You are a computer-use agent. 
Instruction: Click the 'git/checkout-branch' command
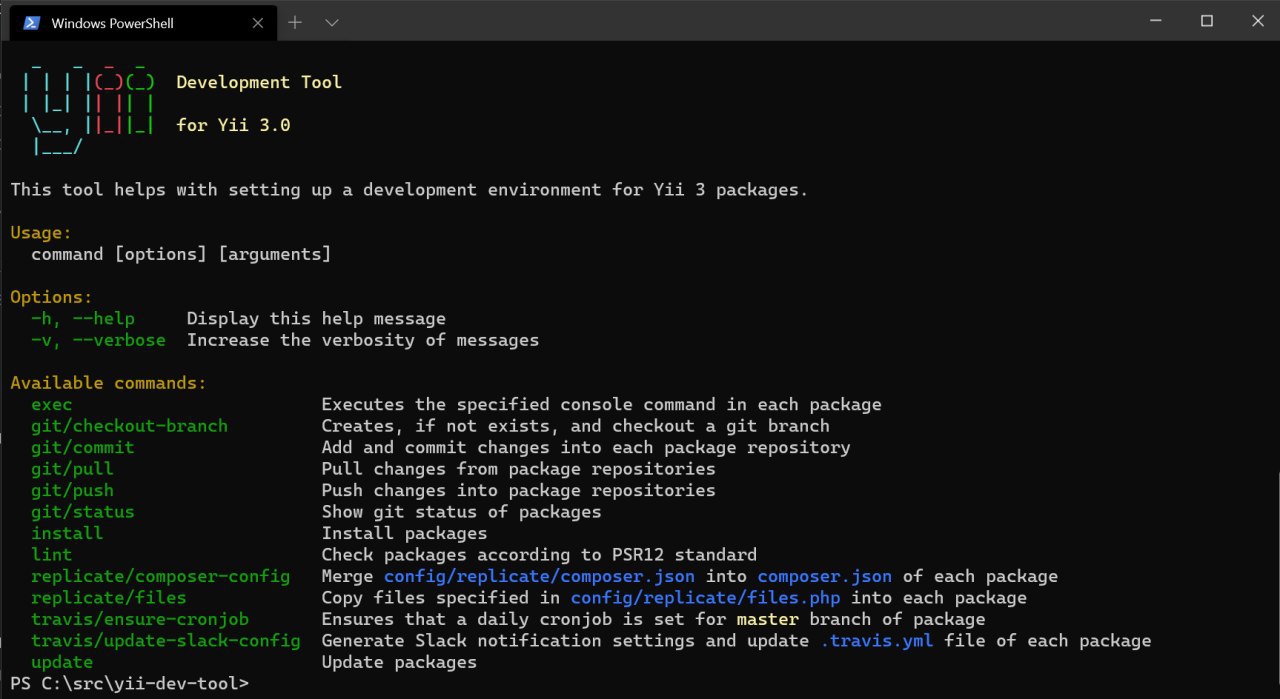point(129,426)
